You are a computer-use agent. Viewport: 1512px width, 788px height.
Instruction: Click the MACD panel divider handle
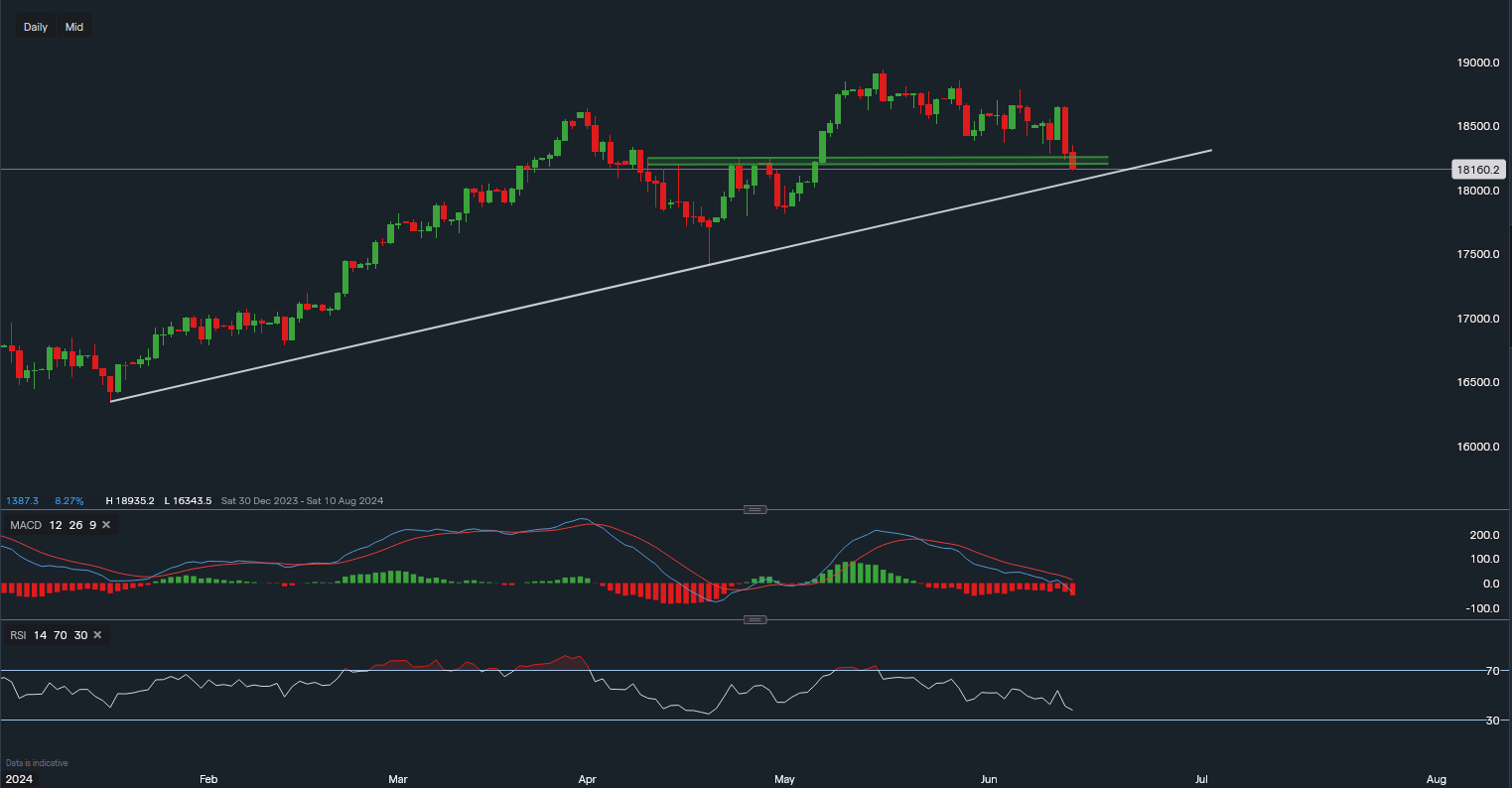755,508
